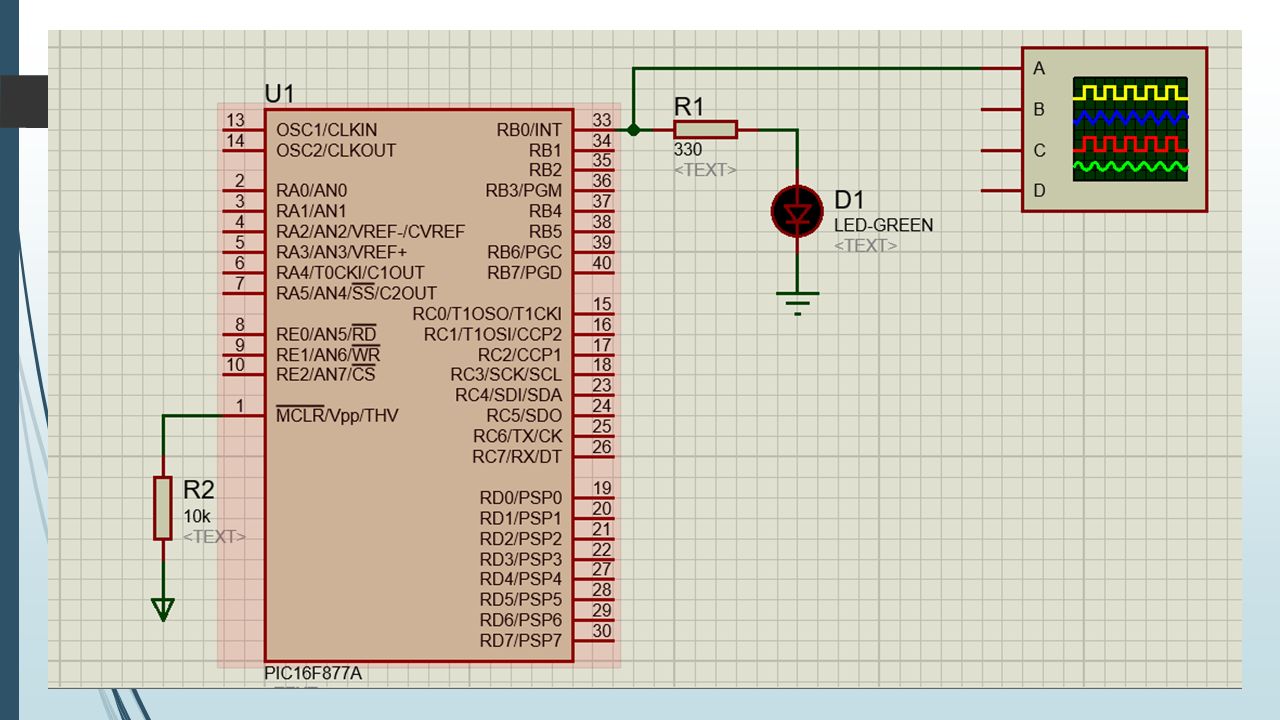Click the 330 resistor value
Screen dimensions: 1280x720
688,150
